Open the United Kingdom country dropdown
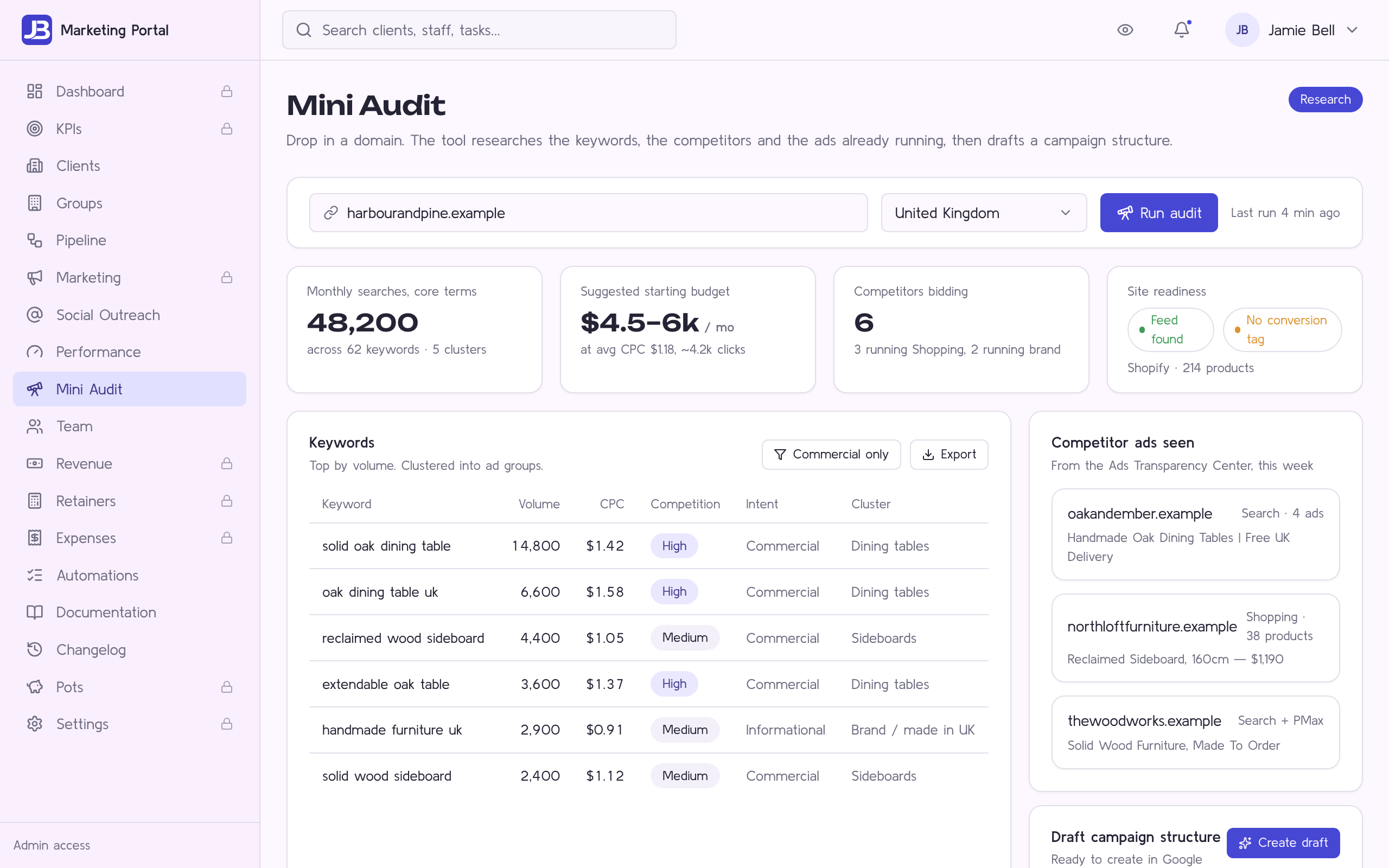Screen dimensions: 1389x868 (984, 213)
